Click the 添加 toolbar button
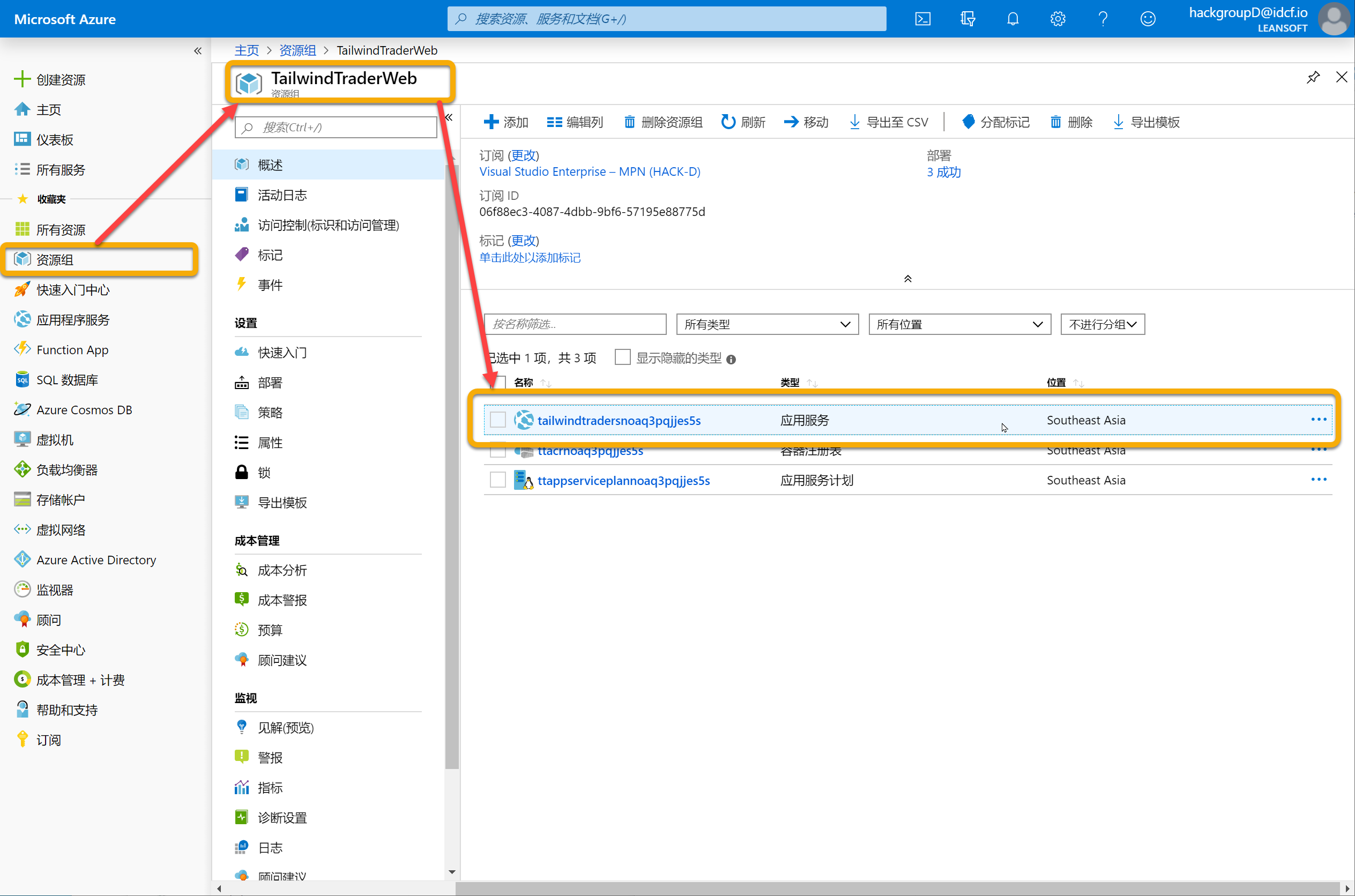This screenshot has height=896, width=1355. (506, 122)
